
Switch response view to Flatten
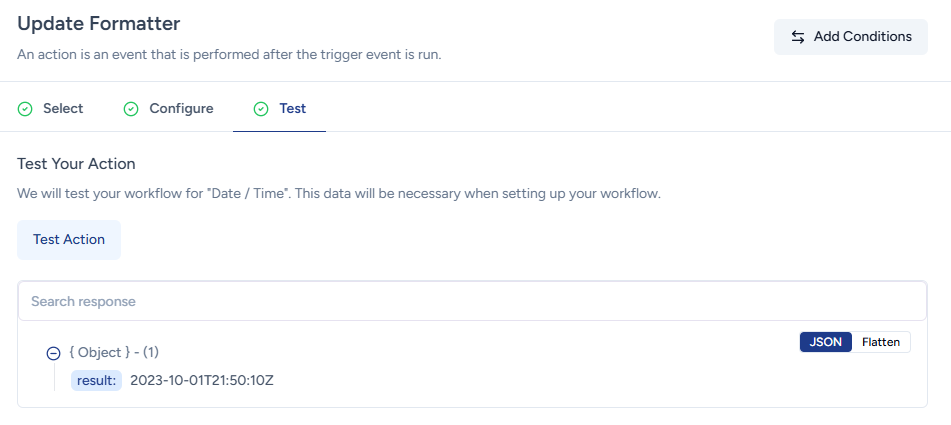[880, 342]
